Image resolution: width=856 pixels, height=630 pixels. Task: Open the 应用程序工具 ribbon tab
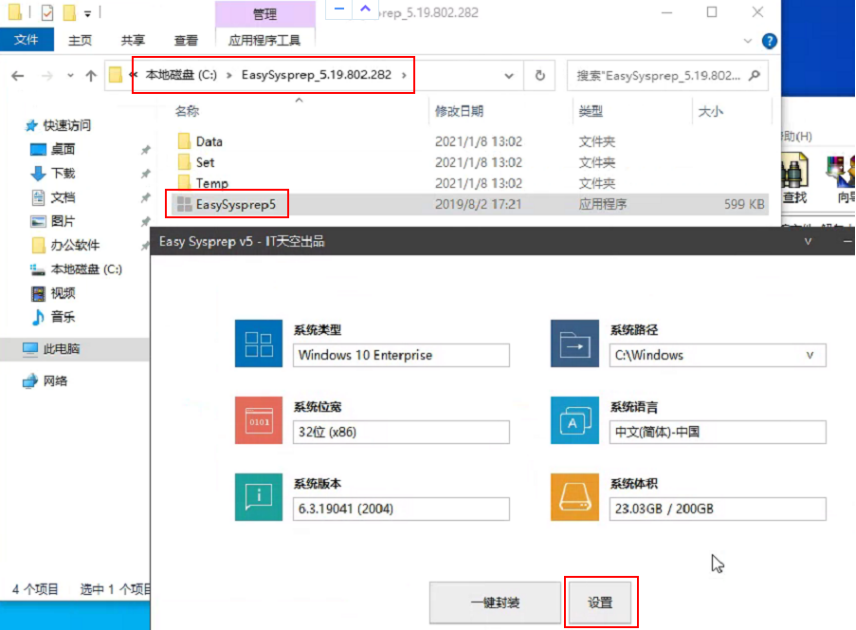pos(264,40)
